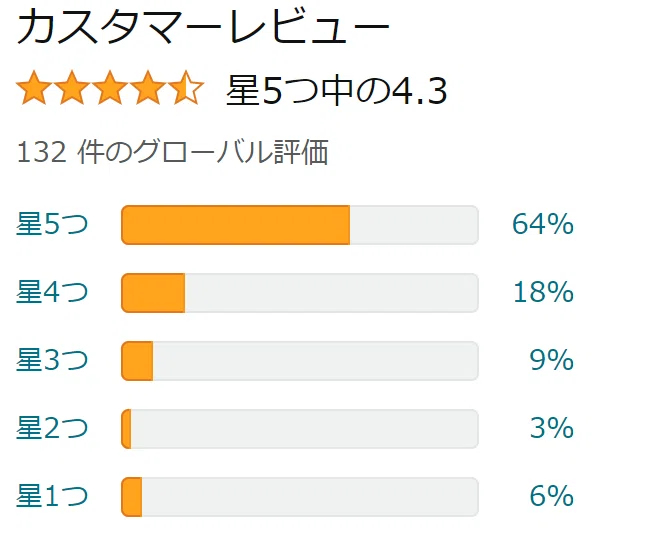Viewport: 668px width, 551px height.
Task: Click the 18% percentage link
Action: coord(543,292)
